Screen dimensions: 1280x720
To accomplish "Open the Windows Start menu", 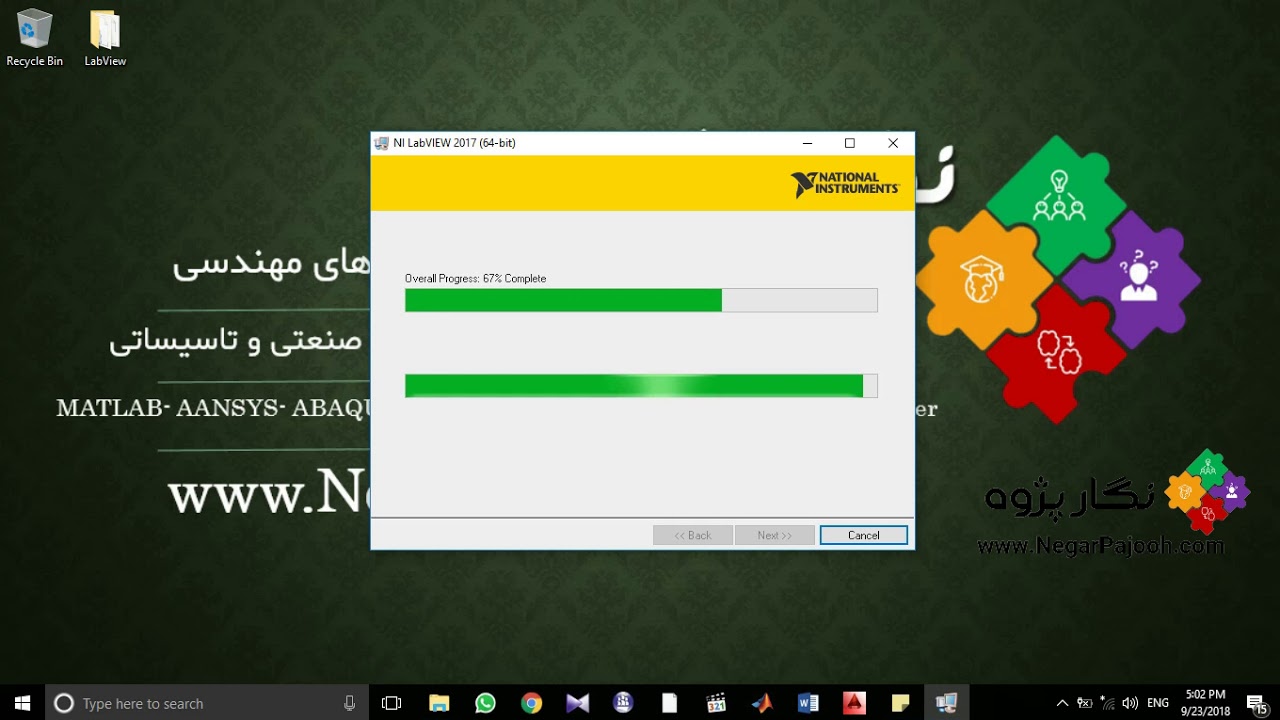I will tap(22, 703).
